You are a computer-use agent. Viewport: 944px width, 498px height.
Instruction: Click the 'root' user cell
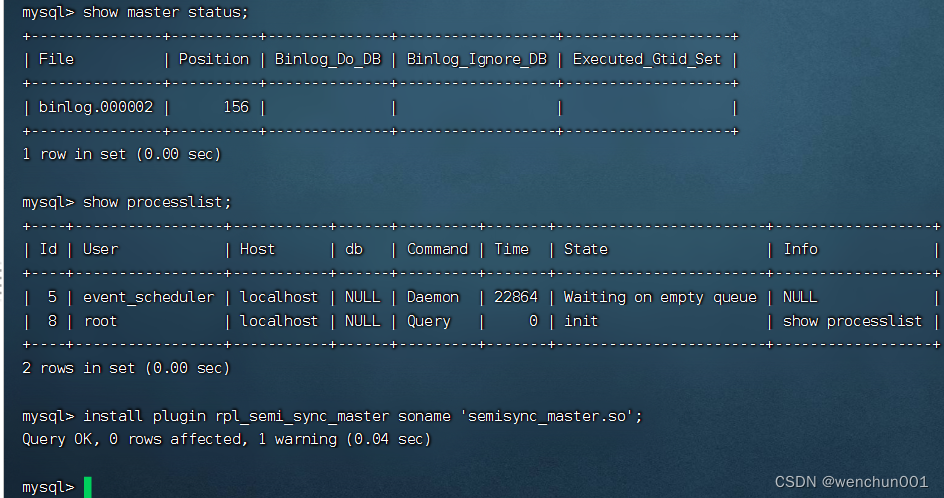pos(101,321)
